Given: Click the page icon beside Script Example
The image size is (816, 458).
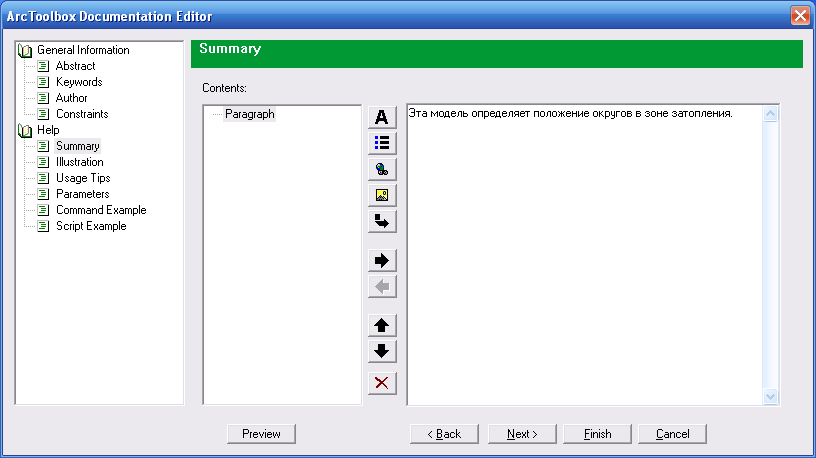Looking at the screenshot, I should pyautogui.click(x=44, y=226).
